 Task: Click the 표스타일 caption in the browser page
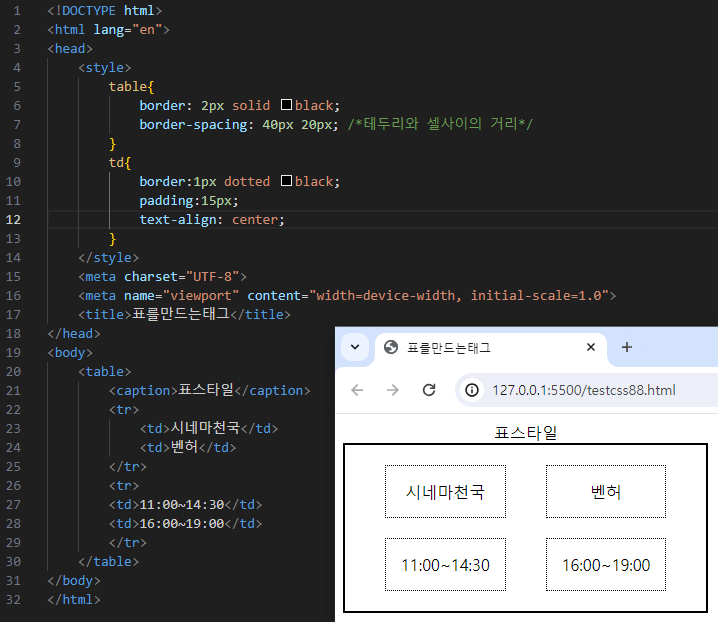(525, 432)
